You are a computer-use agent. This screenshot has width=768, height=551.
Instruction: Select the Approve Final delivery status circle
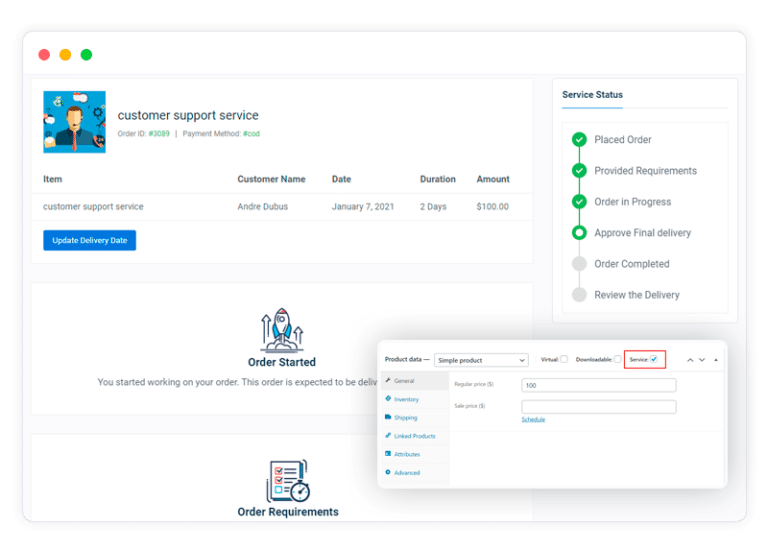pos(579,233)
